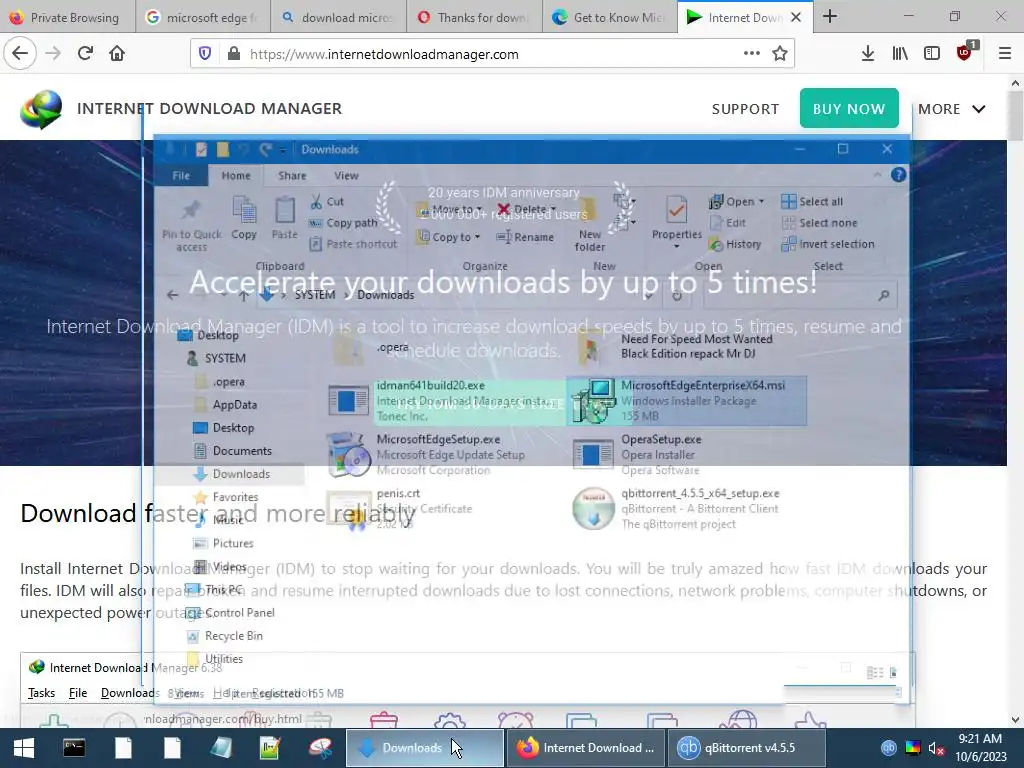1024x768 pixels.
Task: Expand the MORE dropdown menu
Action: pyautogui.click(x=952, y=109)
